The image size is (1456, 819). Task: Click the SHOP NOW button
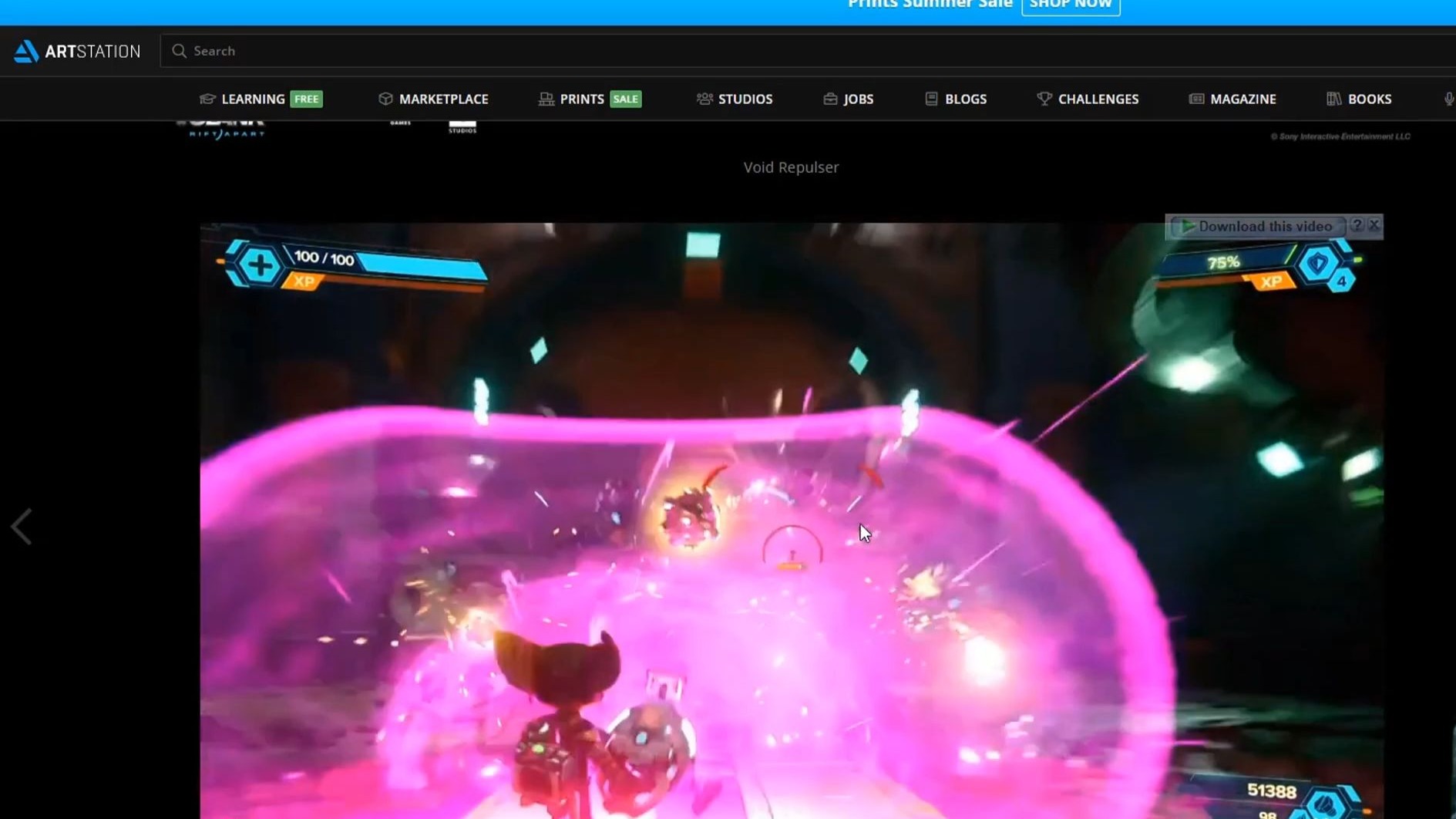[1071, 5]
